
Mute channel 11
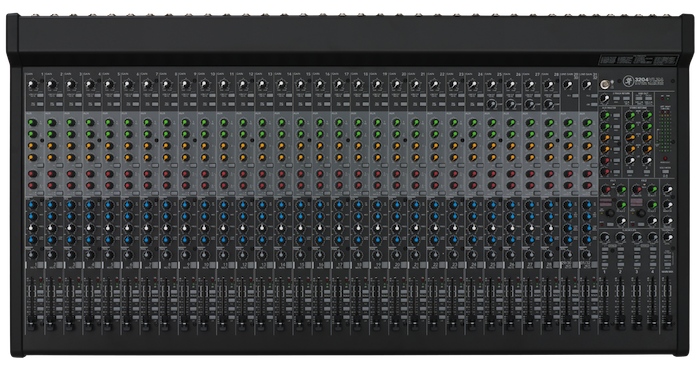pyautogui.click(x=231, y=265)
